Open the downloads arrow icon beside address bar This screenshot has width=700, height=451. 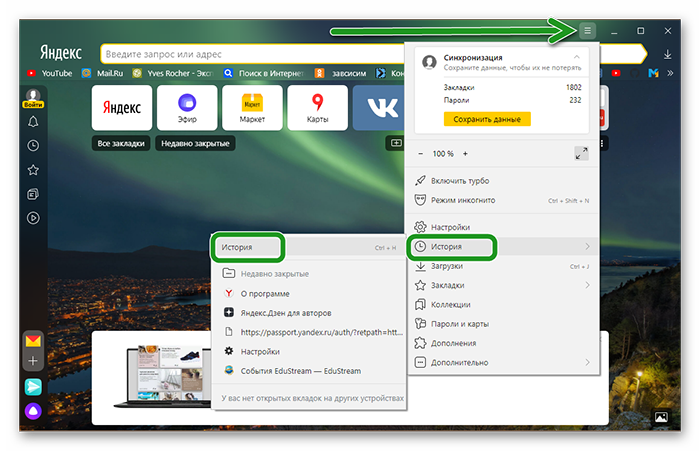coord(667,54)
